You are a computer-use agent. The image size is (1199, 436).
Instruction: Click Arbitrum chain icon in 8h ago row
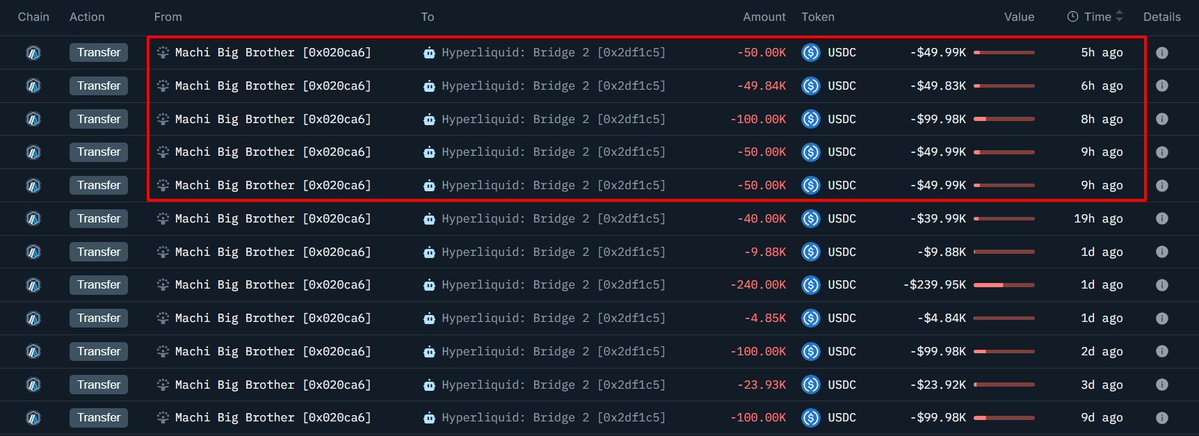(x=33, y=119)
